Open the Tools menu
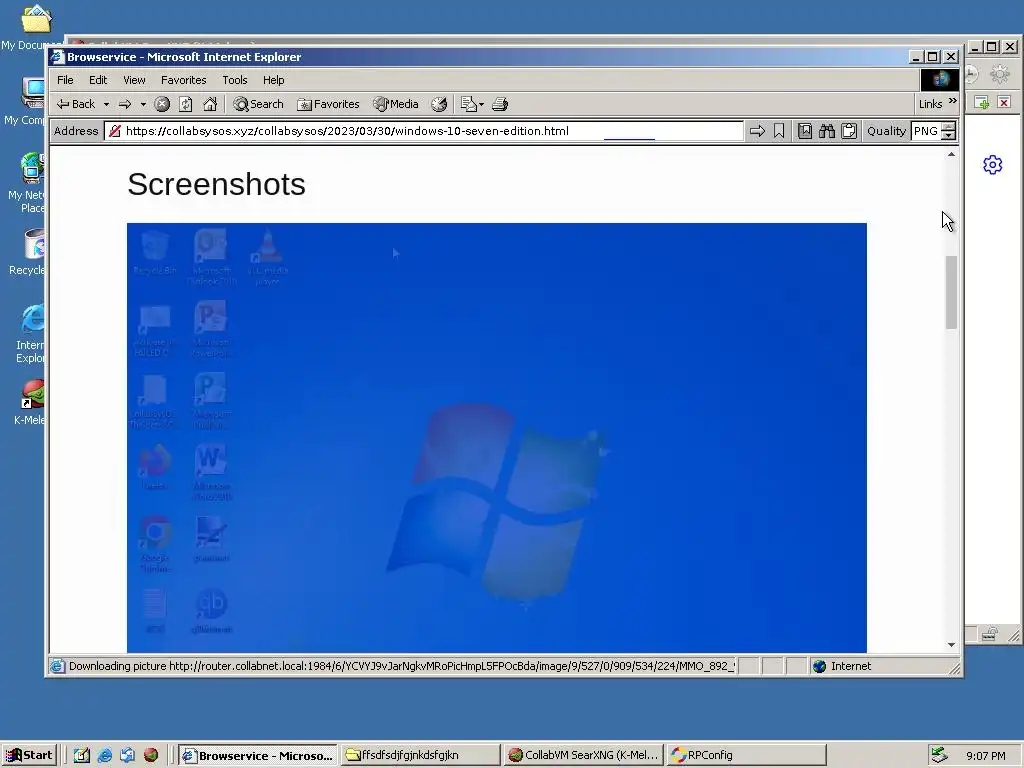Screen dimensions: 1024x768 (x=234, y=80)
